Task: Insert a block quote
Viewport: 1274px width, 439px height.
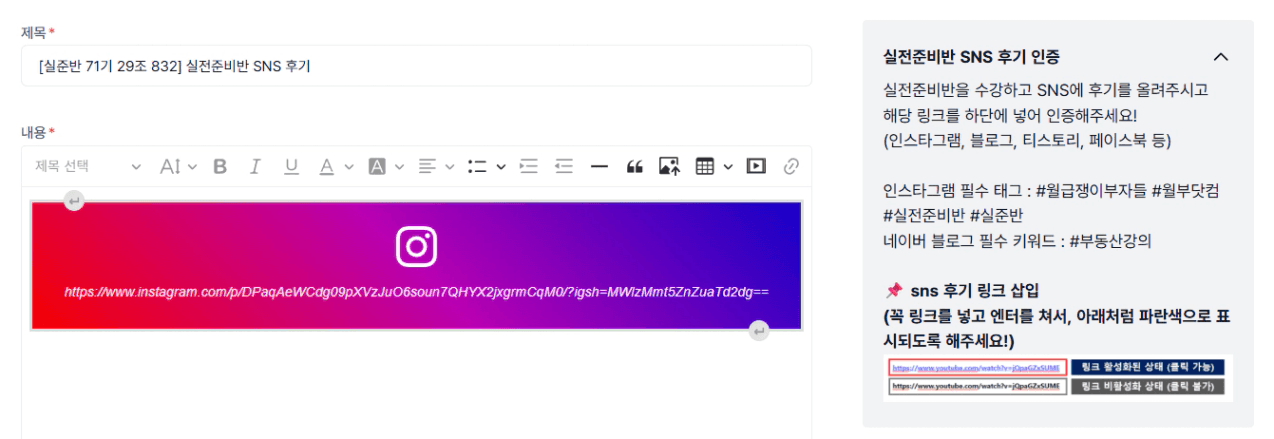Action: point(633,167)
